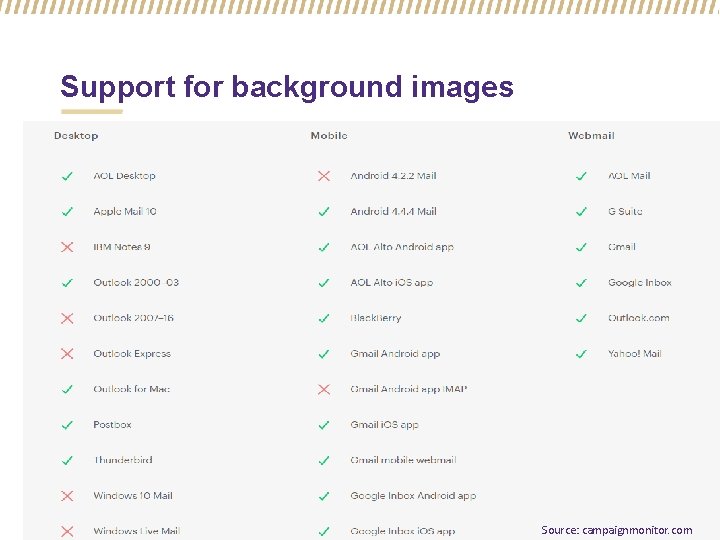
Task: Click the green check beside G Suite
Action: (x=581, y=212)
